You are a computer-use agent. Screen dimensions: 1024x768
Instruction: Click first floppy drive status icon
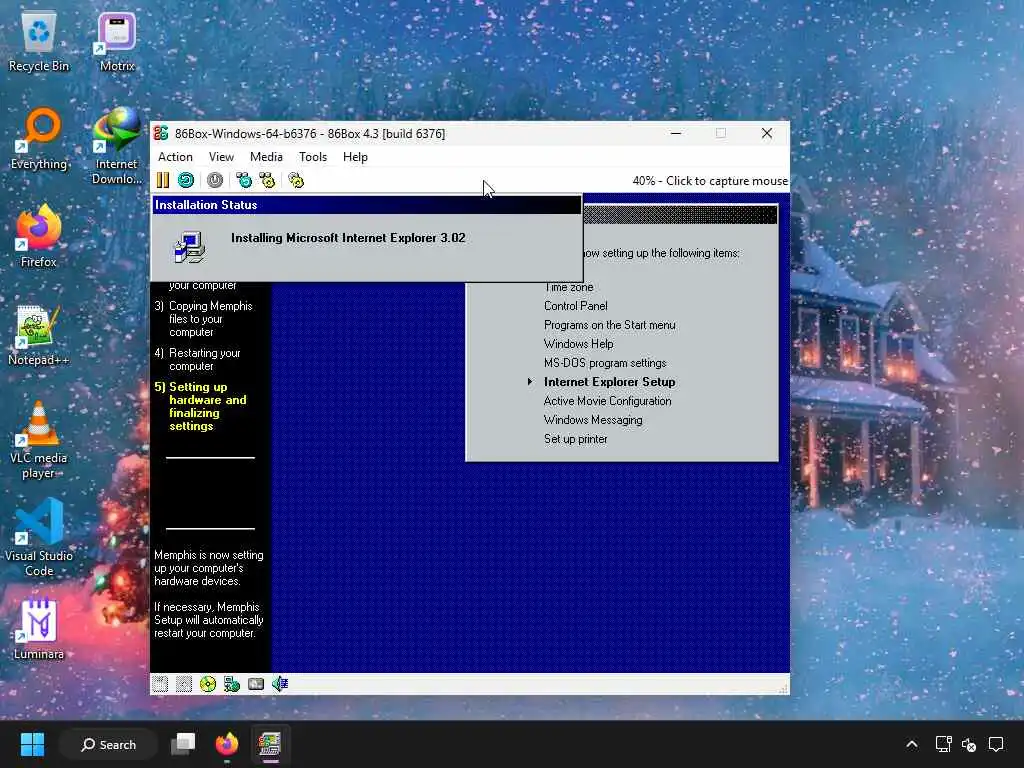(x=160, y=684)
